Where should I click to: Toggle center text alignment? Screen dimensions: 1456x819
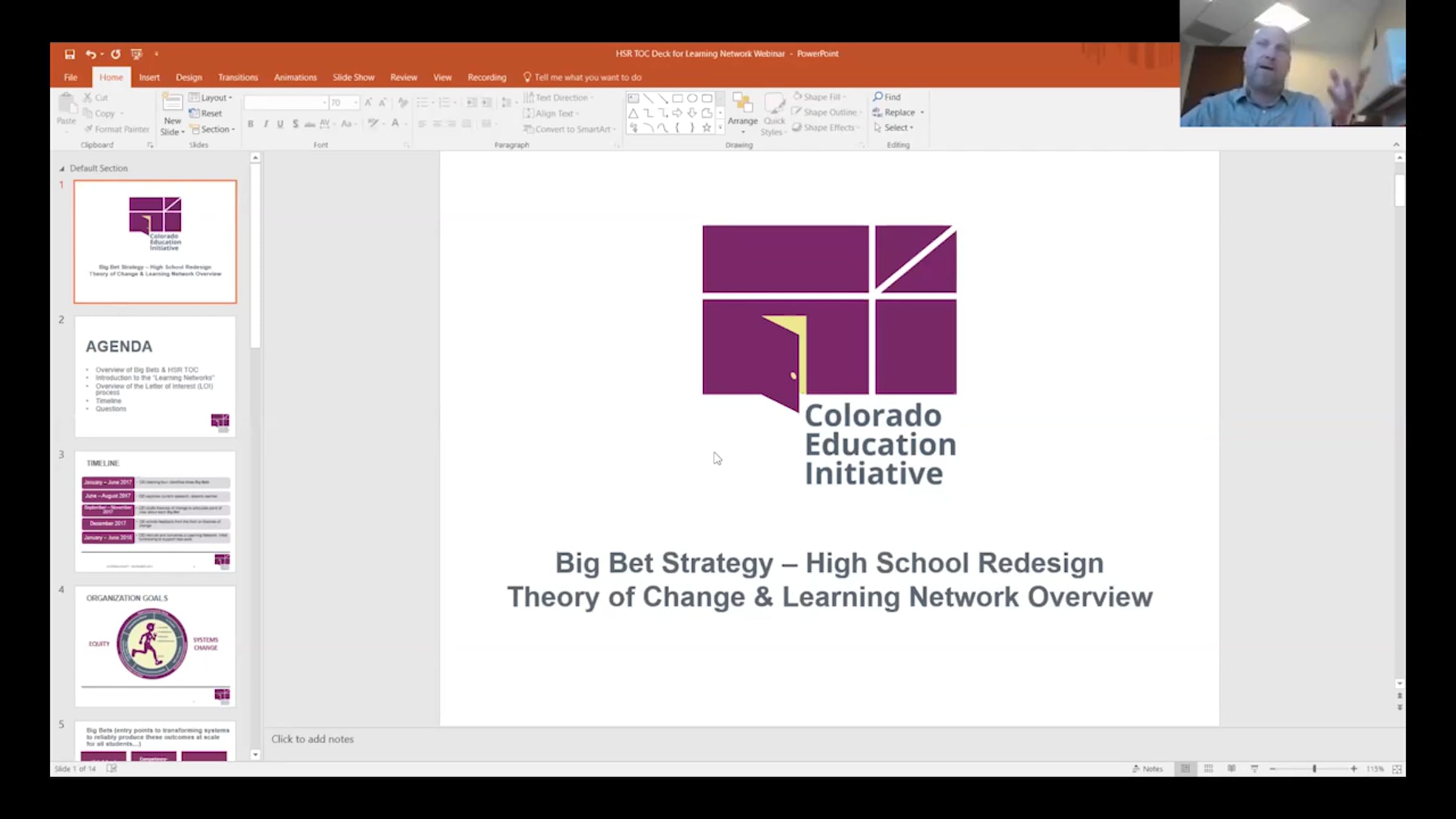437,124
